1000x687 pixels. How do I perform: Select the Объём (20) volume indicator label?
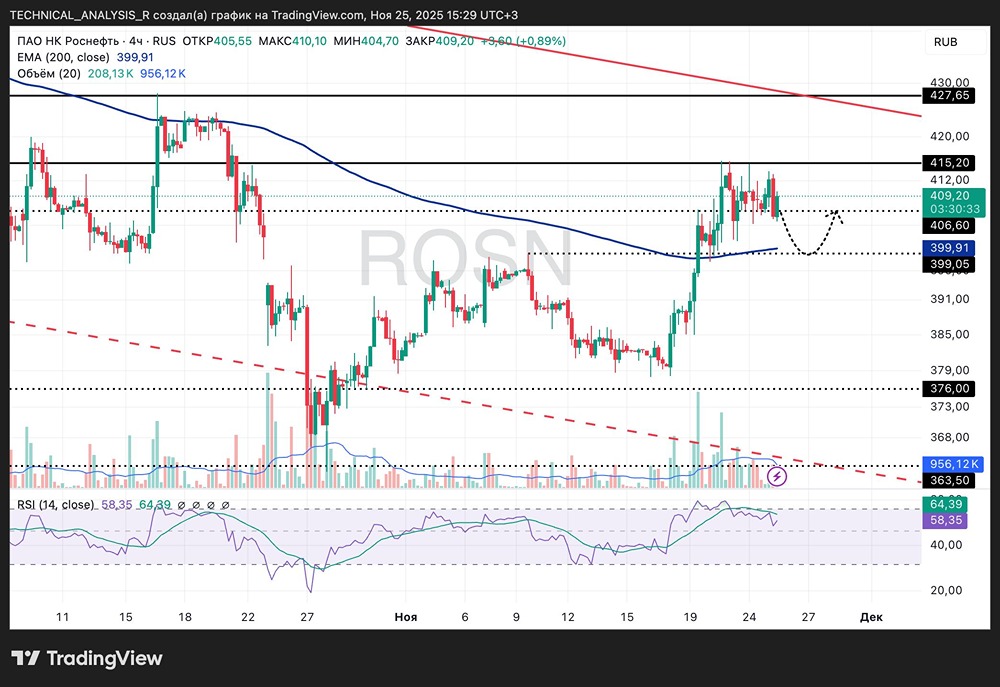pos(49,73)
